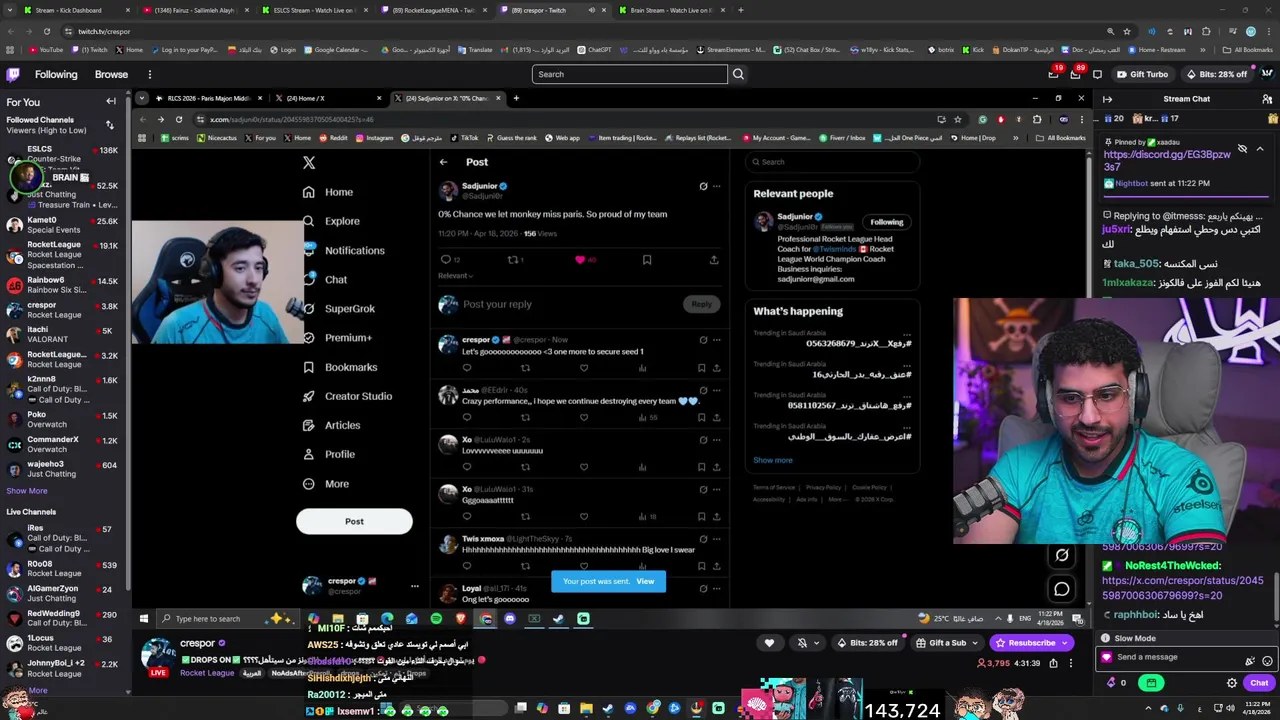Image resolution: width=1280 pixels, height=720 pixels.
Task: Switch to Brain Stream browser tab
Action: pos(672,10)
